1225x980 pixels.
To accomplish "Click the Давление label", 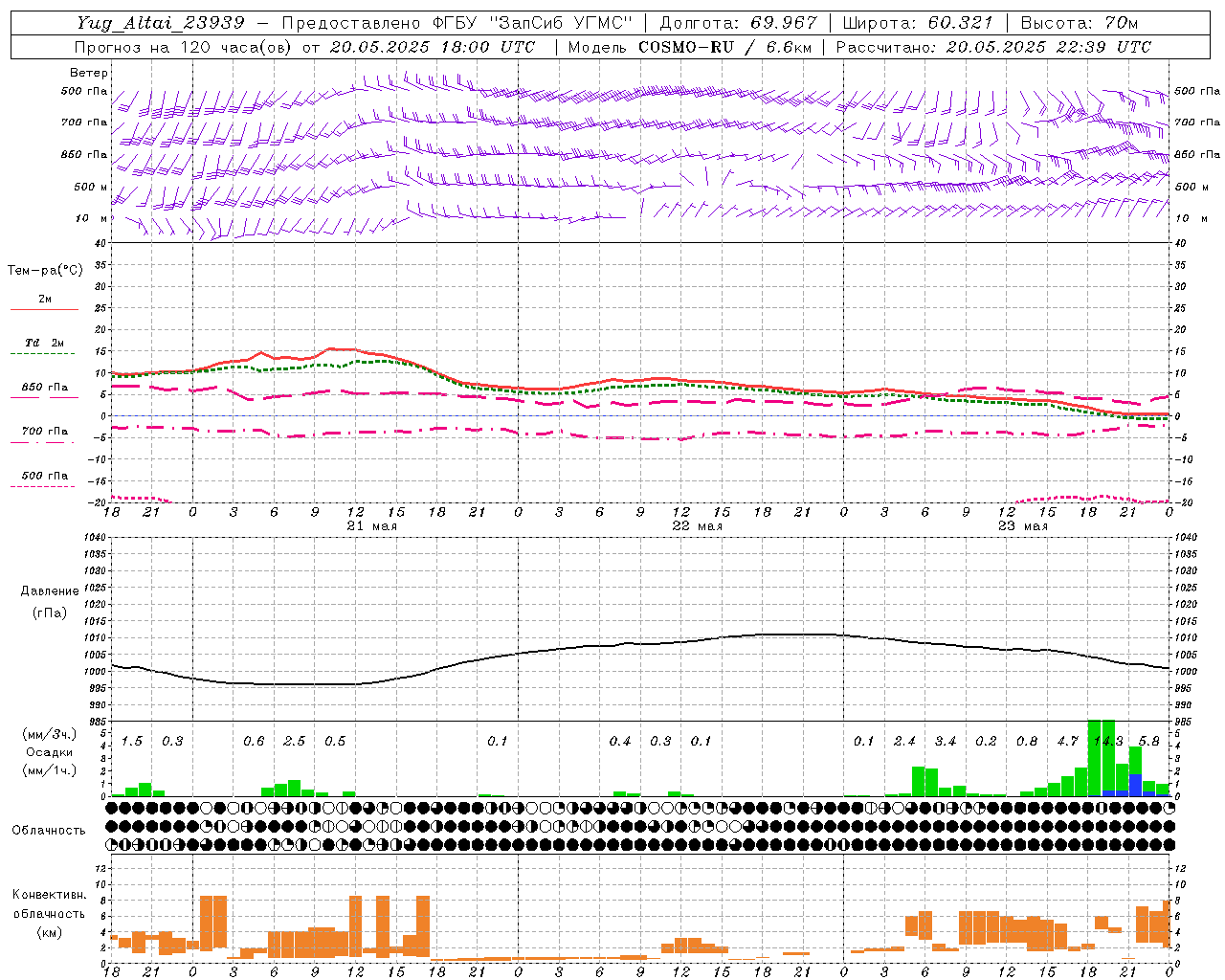I will 49,591.
